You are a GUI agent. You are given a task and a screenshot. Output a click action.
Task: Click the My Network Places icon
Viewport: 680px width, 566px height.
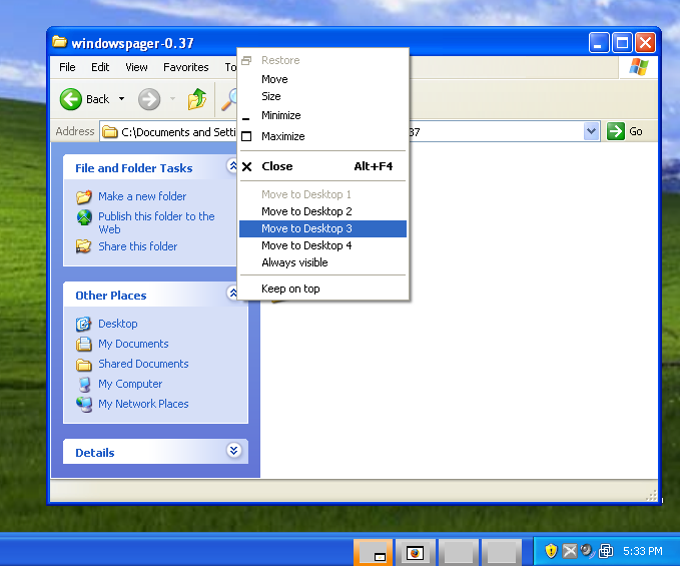pyautogui.click(x=84, y=404)
